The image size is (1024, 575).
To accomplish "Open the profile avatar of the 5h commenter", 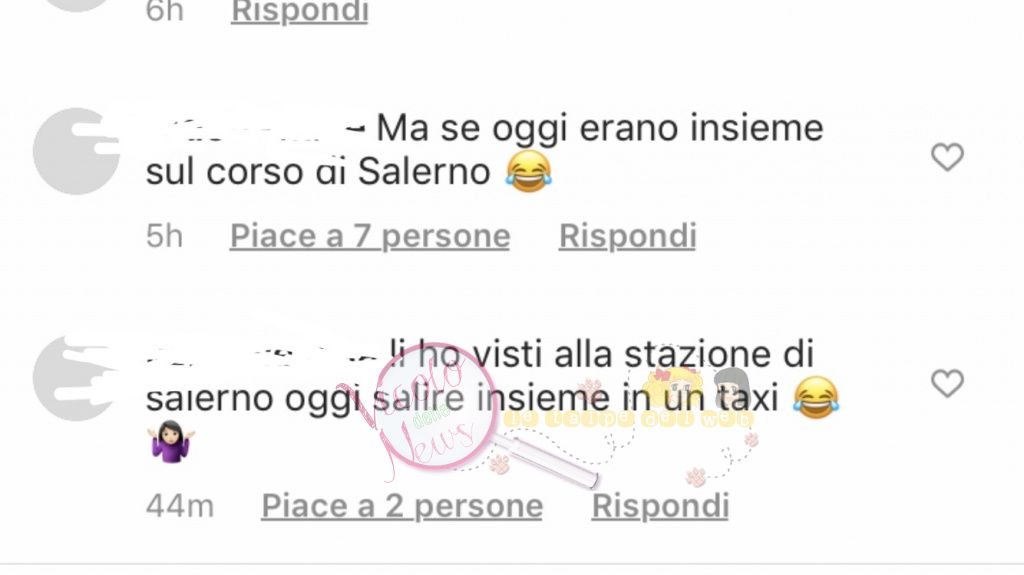I will click(76, 151).
